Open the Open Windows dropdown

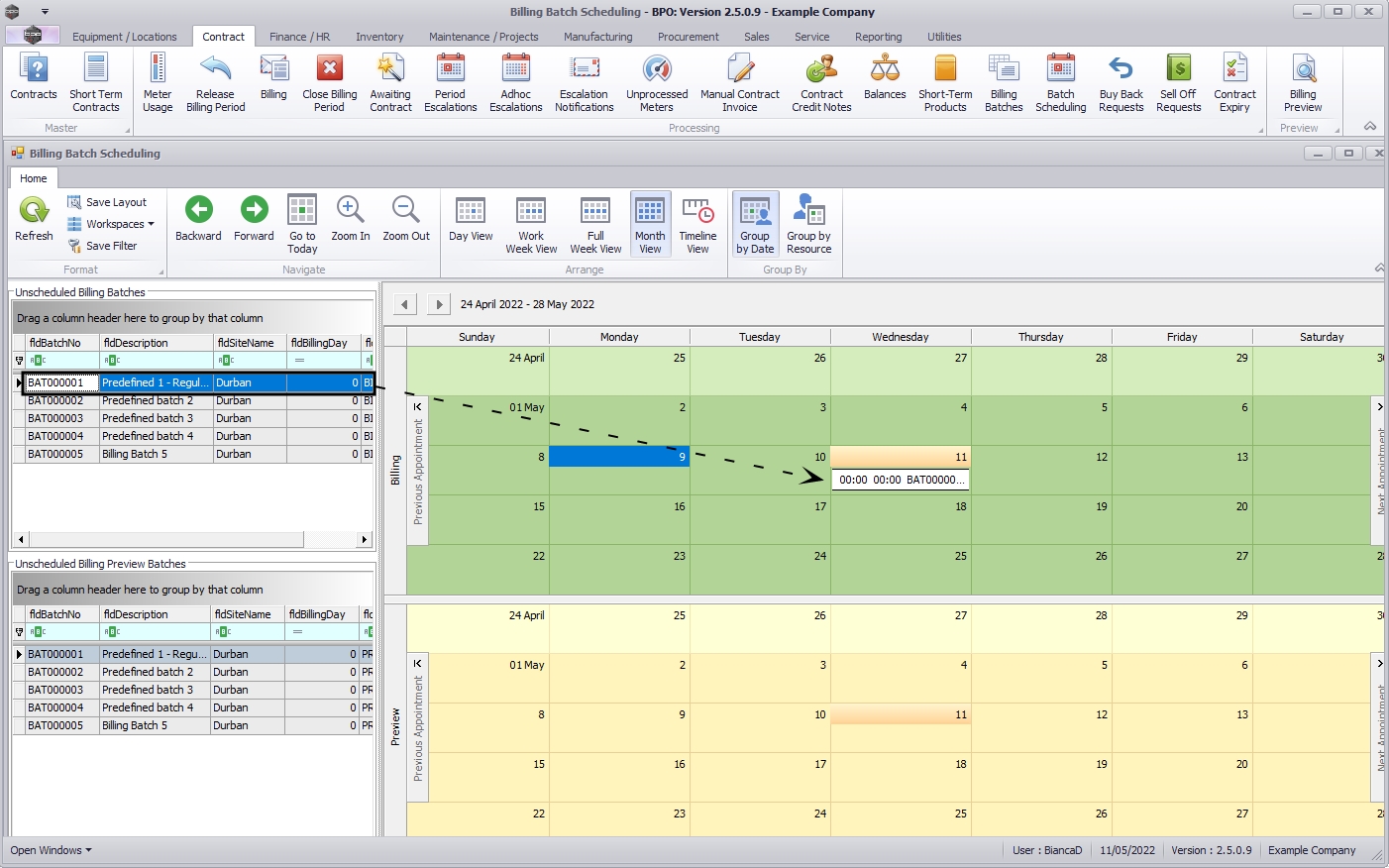(x=52, y=850)
